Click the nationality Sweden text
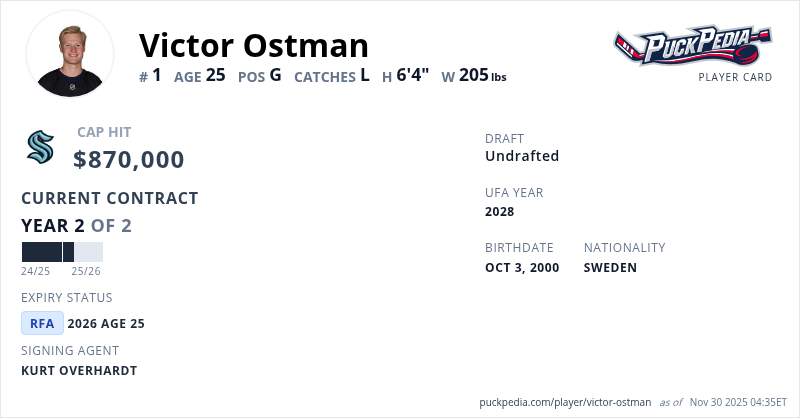 click(610, 267)
